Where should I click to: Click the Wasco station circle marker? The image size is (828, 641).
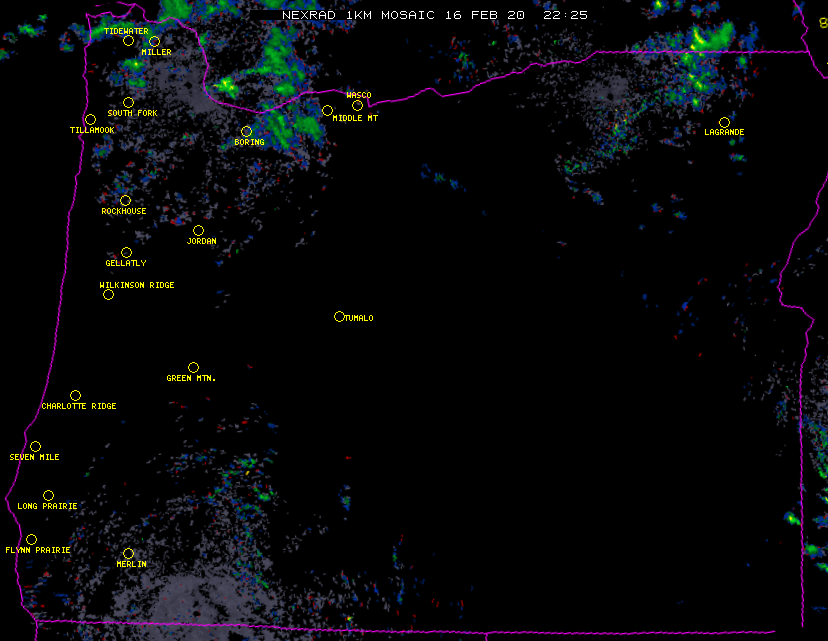(357, 105)
